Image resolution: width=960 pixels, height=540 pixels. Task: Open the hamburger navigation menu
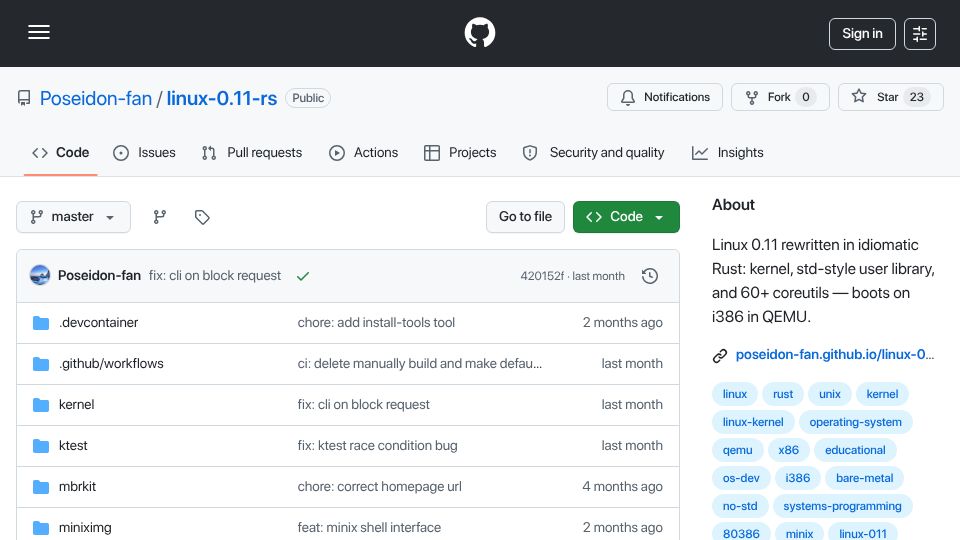tap(39, 32)
